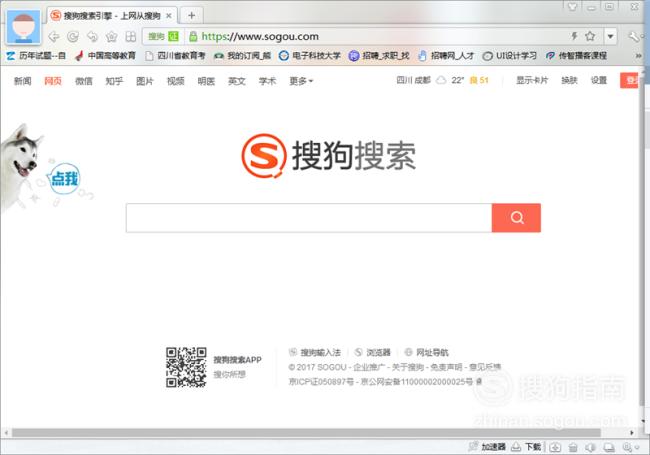Reload the page with the refresh icon

[73, 37]
